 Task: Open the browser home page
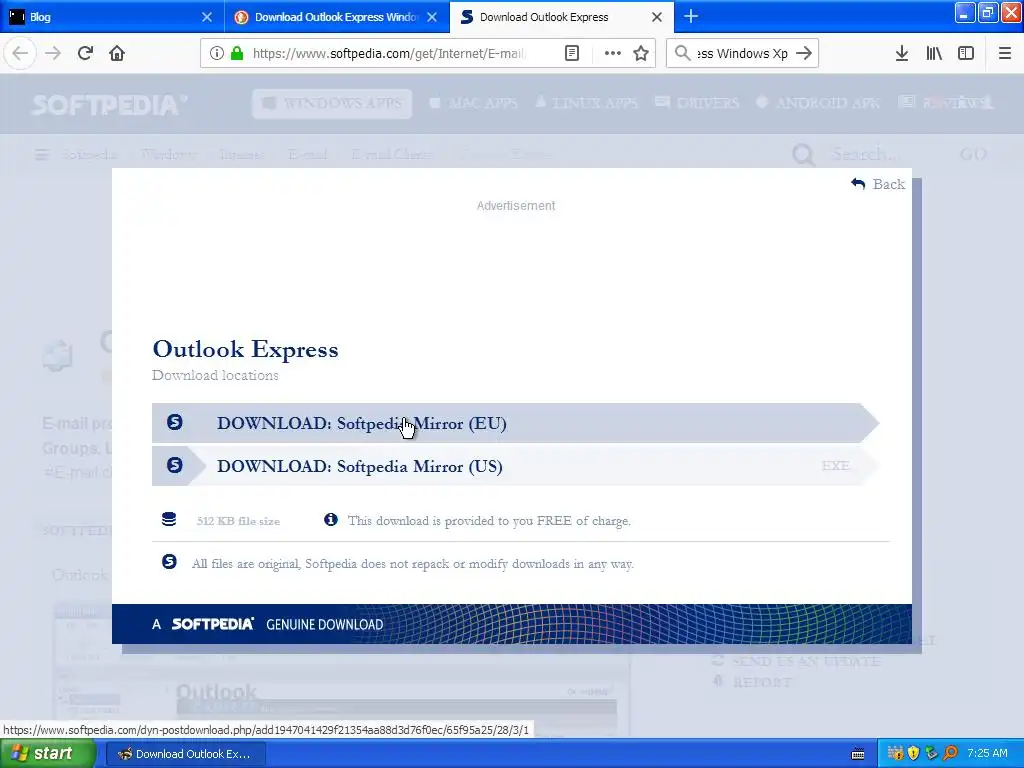(117, 53)
